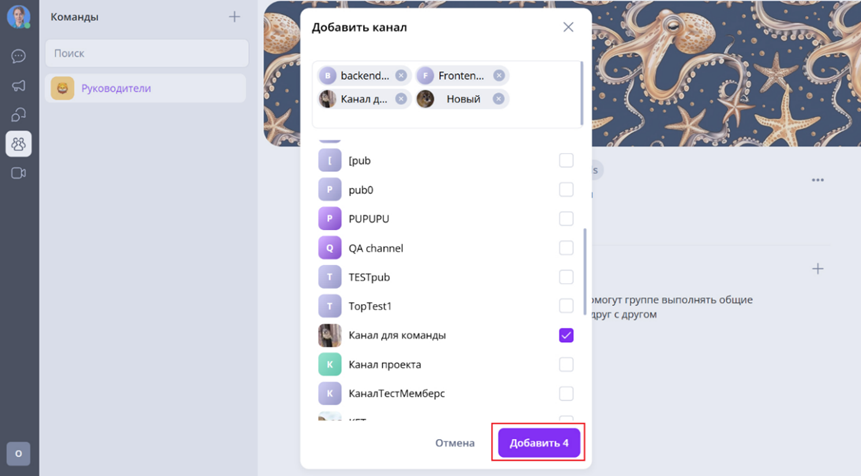Screen dimensions: 861x476
Task: Click the plus icon on right panel
Action: [x=818, y=268]
